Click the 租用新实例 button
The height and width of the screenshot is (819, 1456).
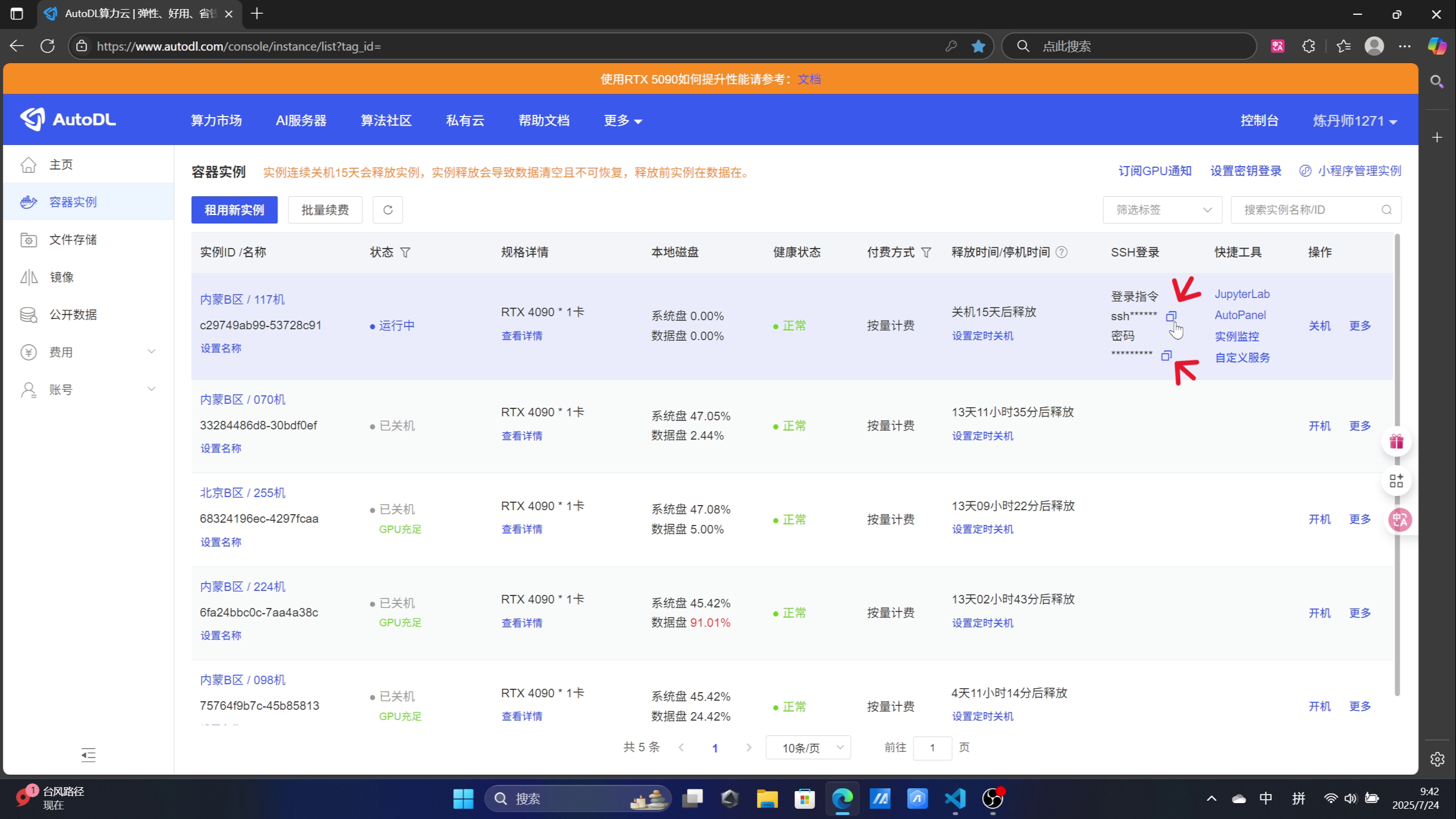[234, 209]
